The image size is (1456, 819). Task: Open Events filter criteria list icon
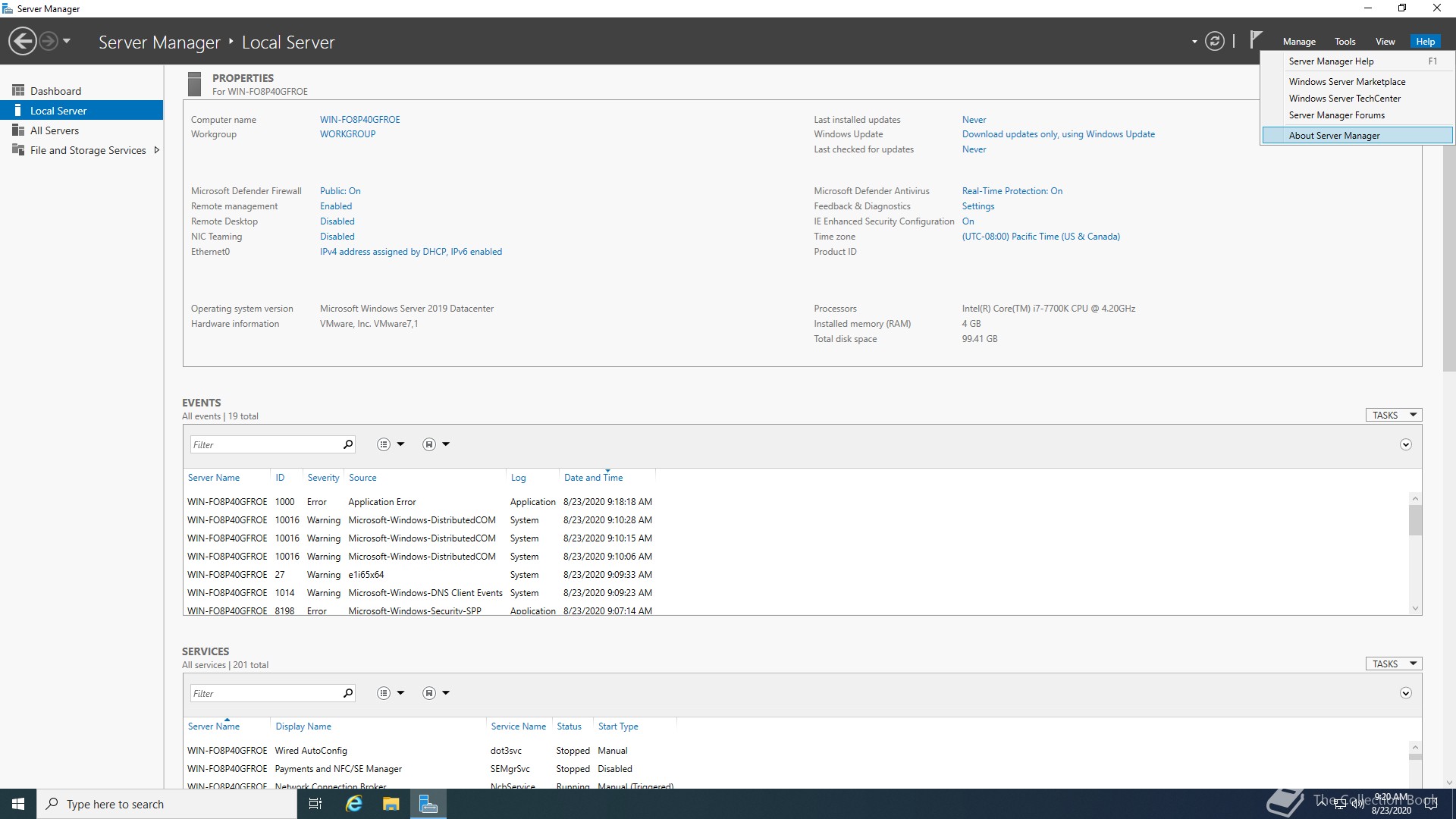384,444
